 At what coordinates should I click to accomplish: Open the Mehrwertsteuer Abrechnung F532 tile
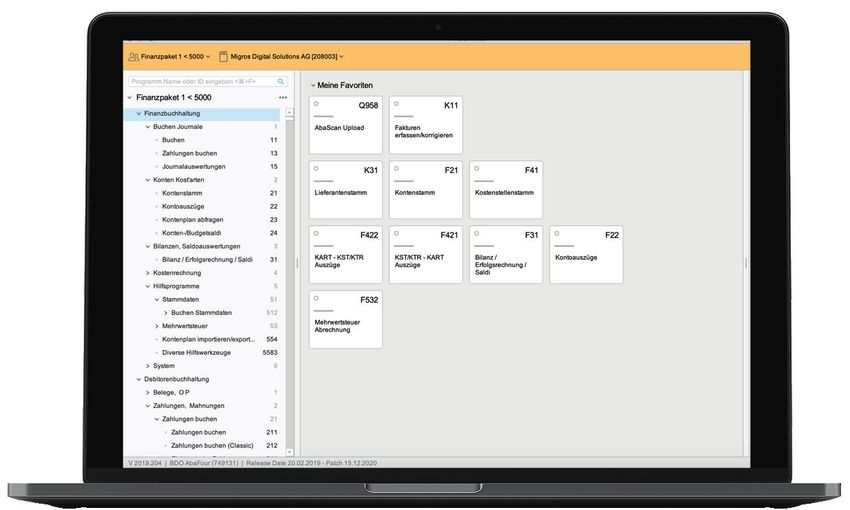click(x=345, y=319)
